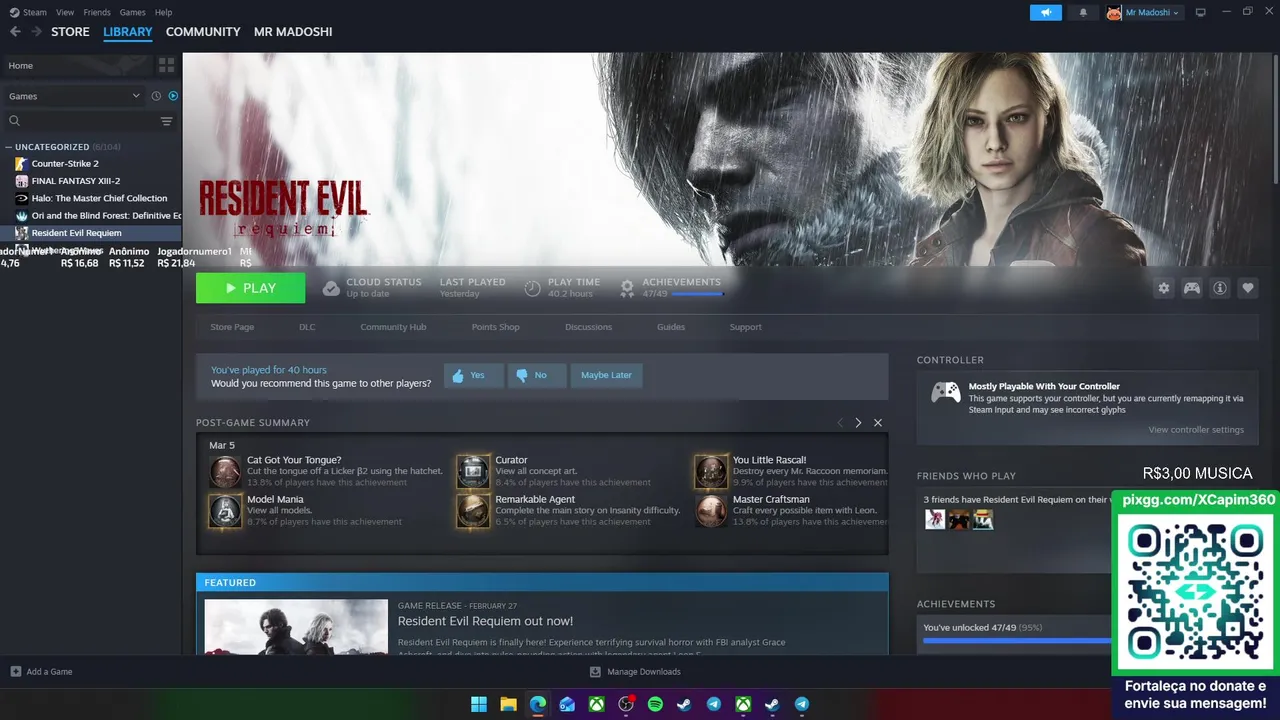Open the Support link

tap(745, 327)
